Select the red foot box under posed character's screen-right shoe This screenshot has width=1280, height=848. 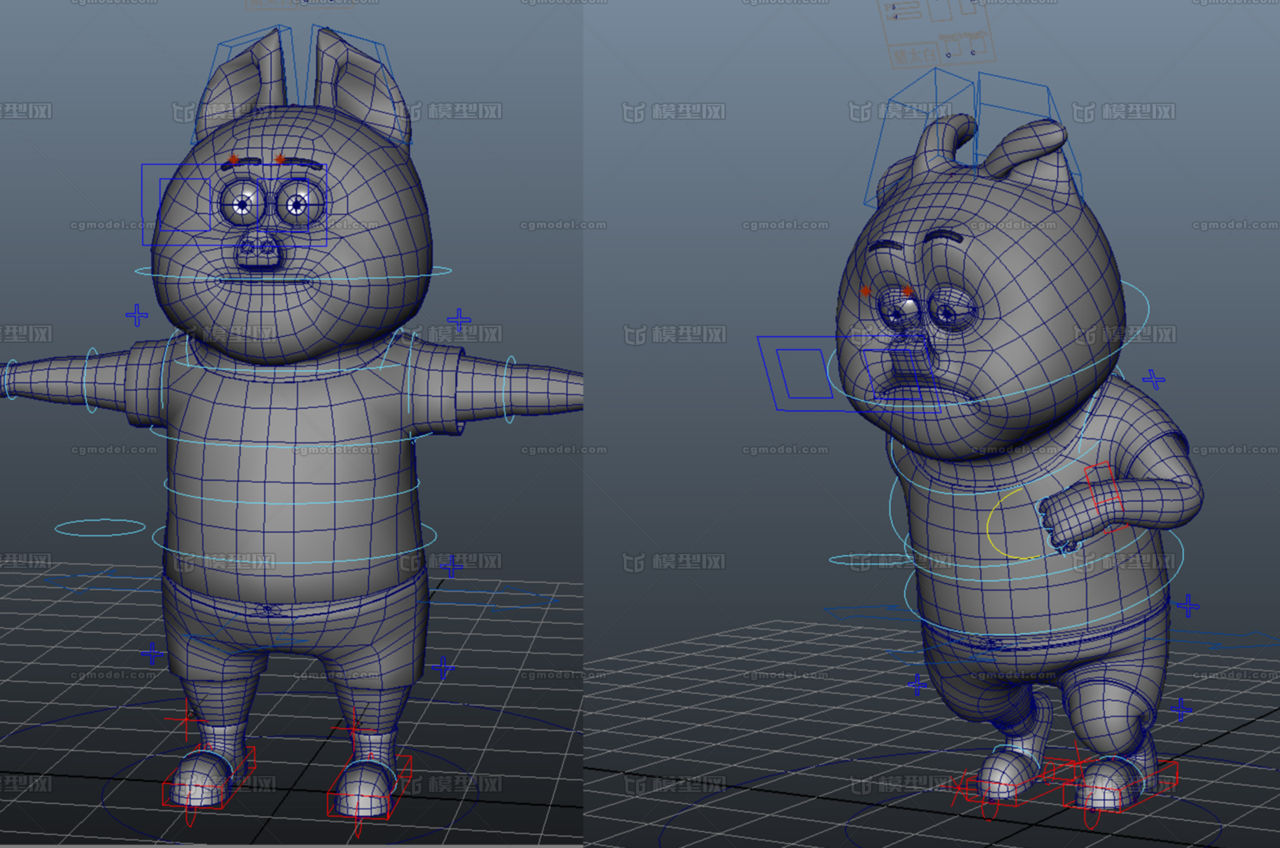(1120, 786)
